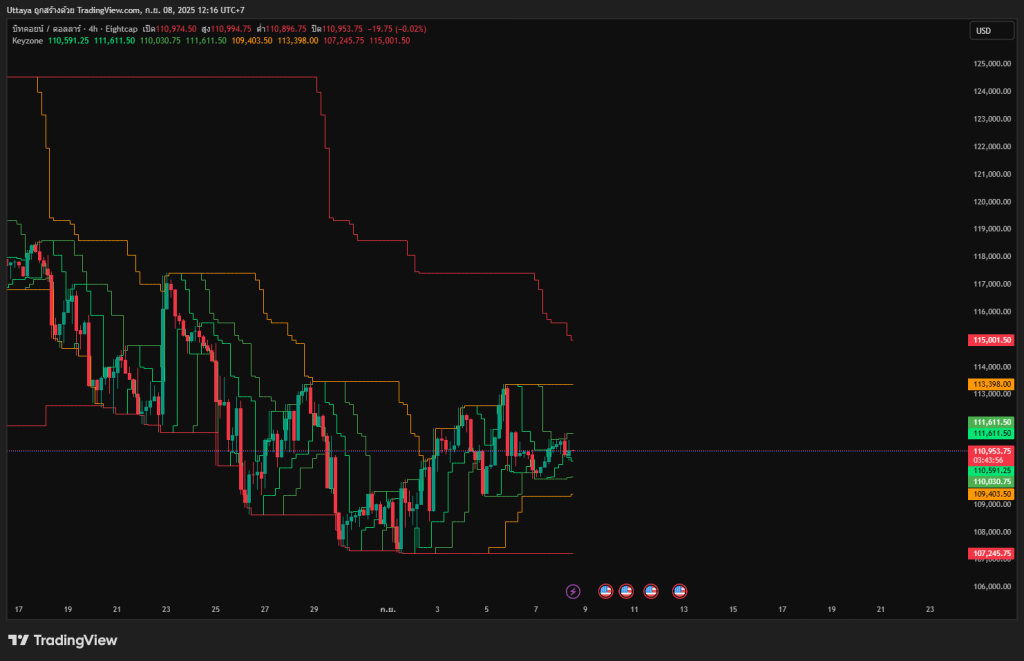Open the USD currency selector
This screenshot has height=661, width=1024.
point(991,31)
